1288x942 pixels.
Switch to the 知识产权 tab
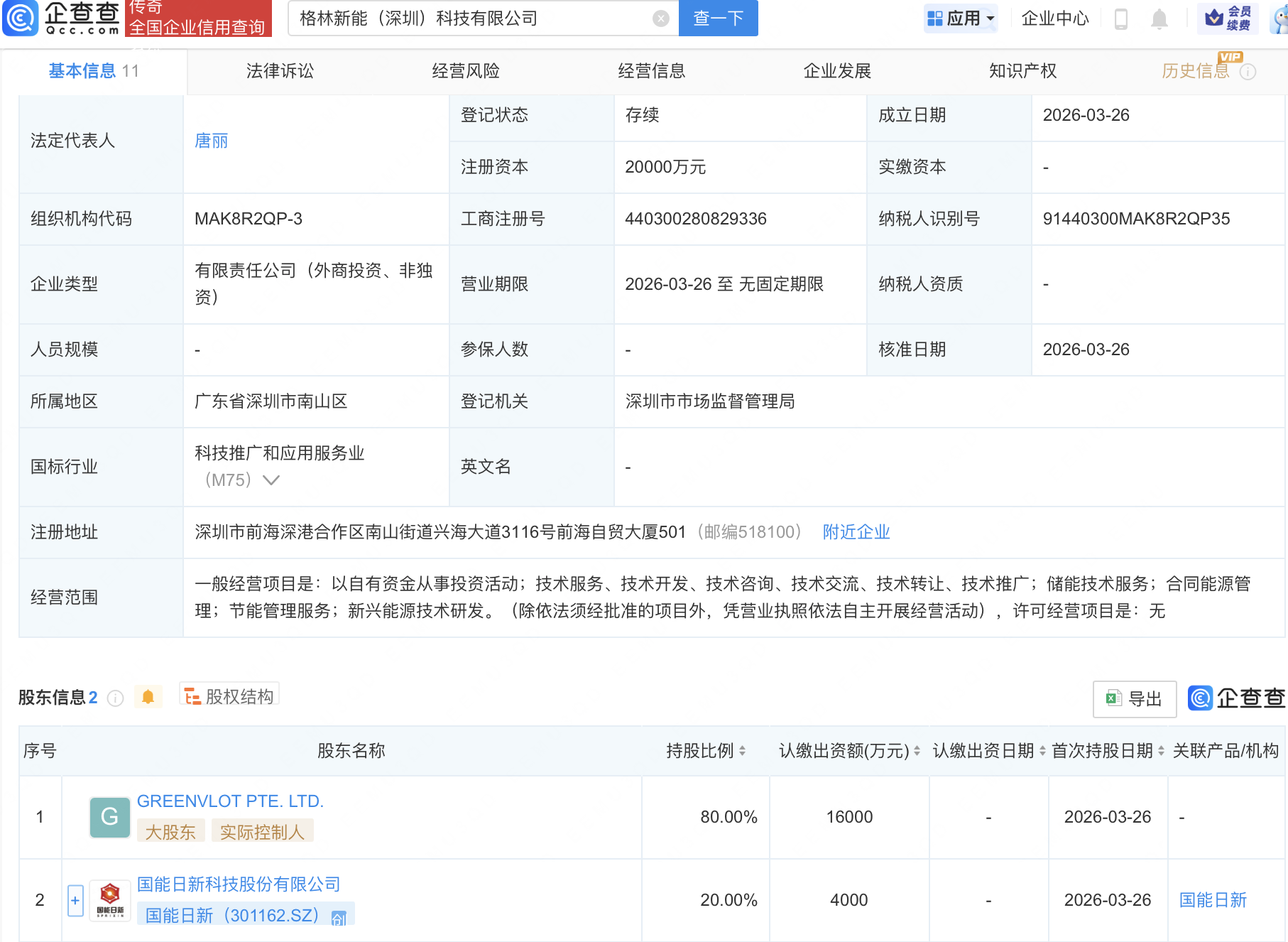click(x=1022, y=71)
